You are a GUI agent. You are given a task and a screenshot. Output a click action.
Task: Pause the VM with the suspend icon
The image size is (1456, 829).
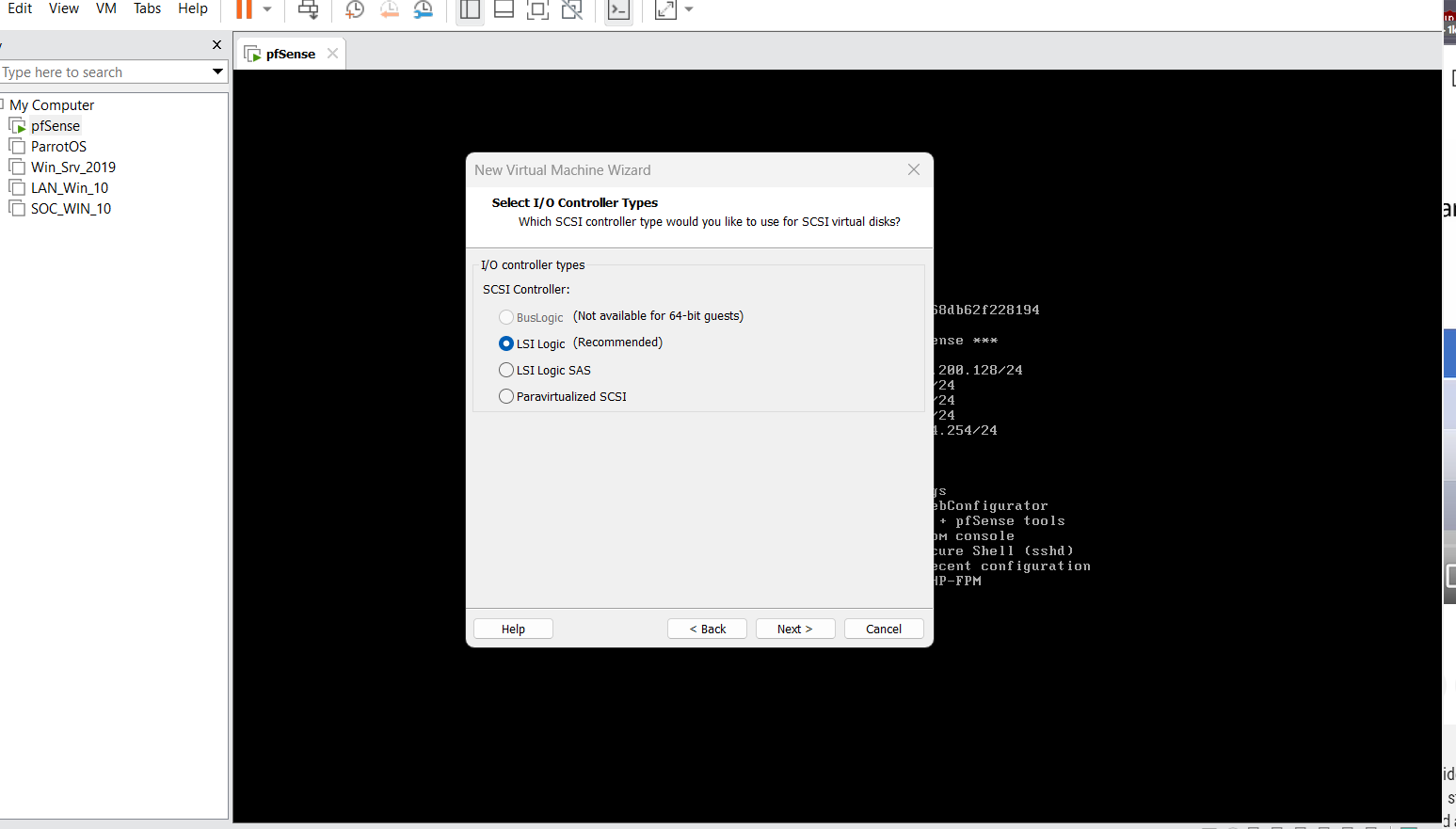(x=244, y=9)
